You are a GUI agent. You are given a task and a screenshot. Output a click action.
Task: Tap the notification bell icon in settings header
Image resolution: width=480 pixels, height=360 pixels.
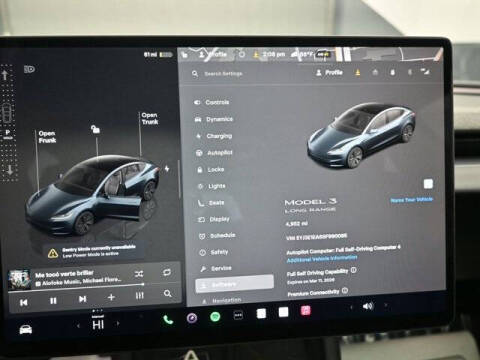tap(393, 72)
